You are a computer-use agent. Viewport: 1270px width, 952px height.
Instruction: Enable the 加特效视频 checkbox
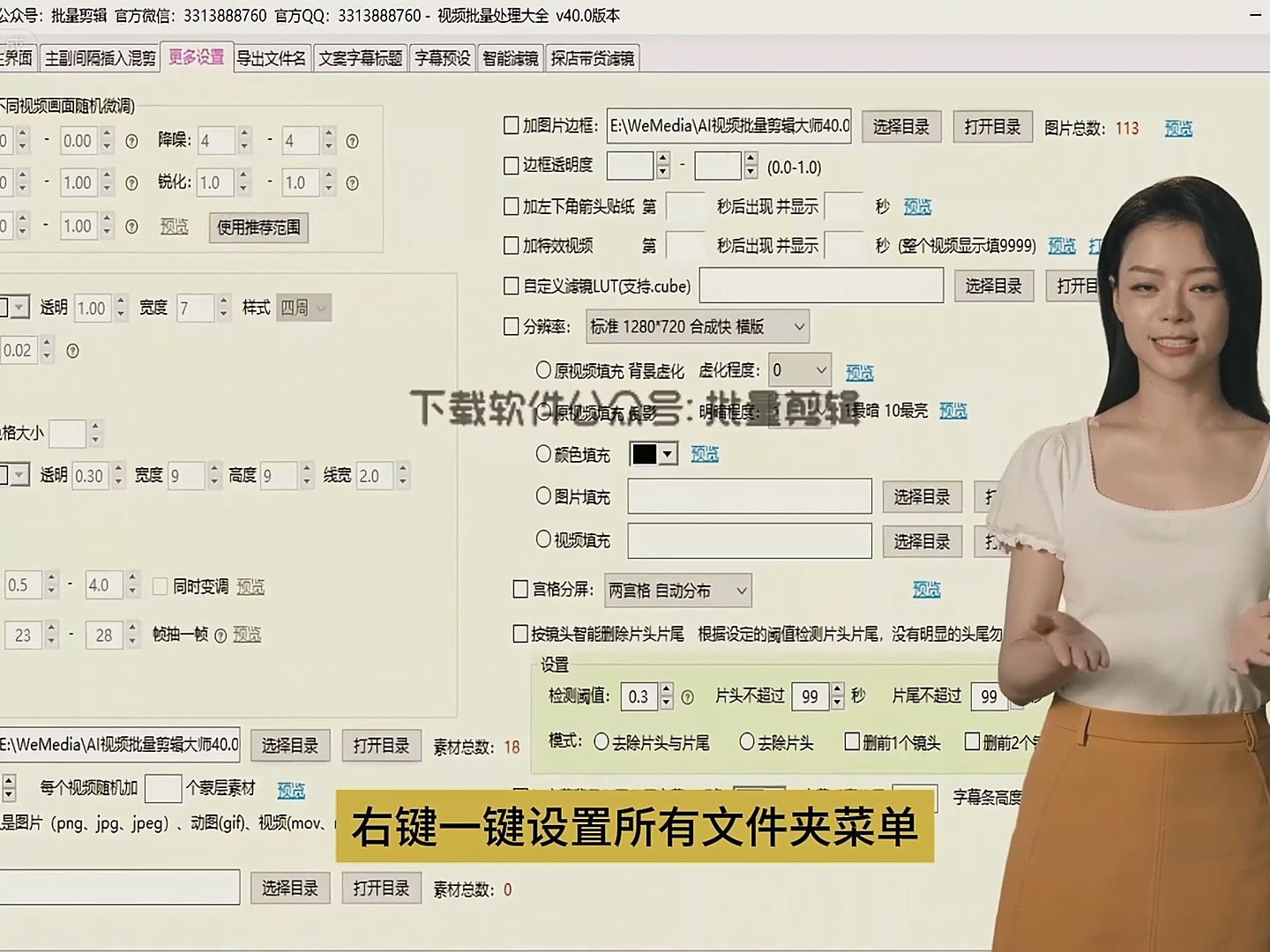click(511, 246)
